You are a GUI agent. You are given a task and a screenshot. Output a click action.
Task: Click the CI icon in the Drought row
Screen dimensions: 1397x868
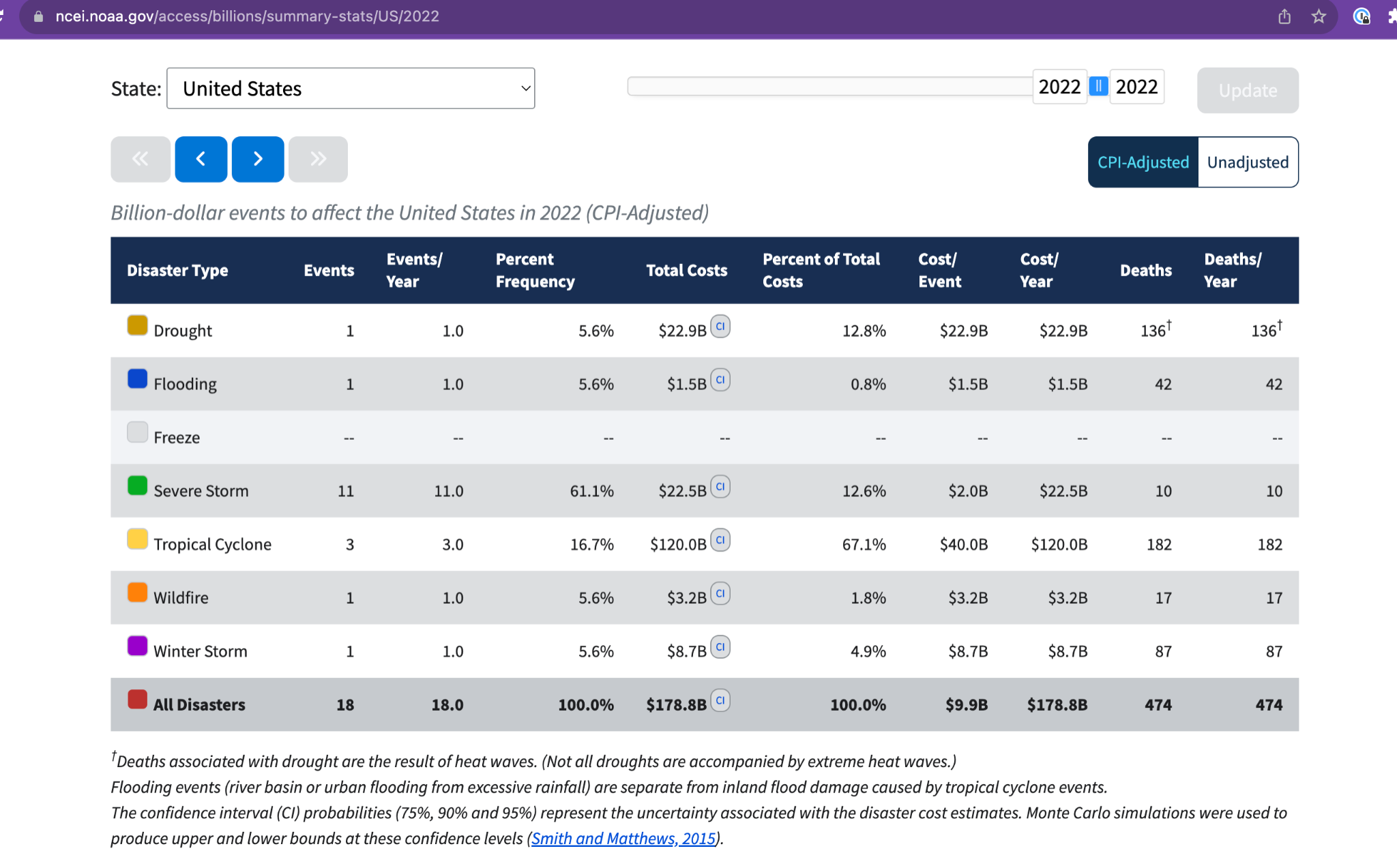[720, 327]
